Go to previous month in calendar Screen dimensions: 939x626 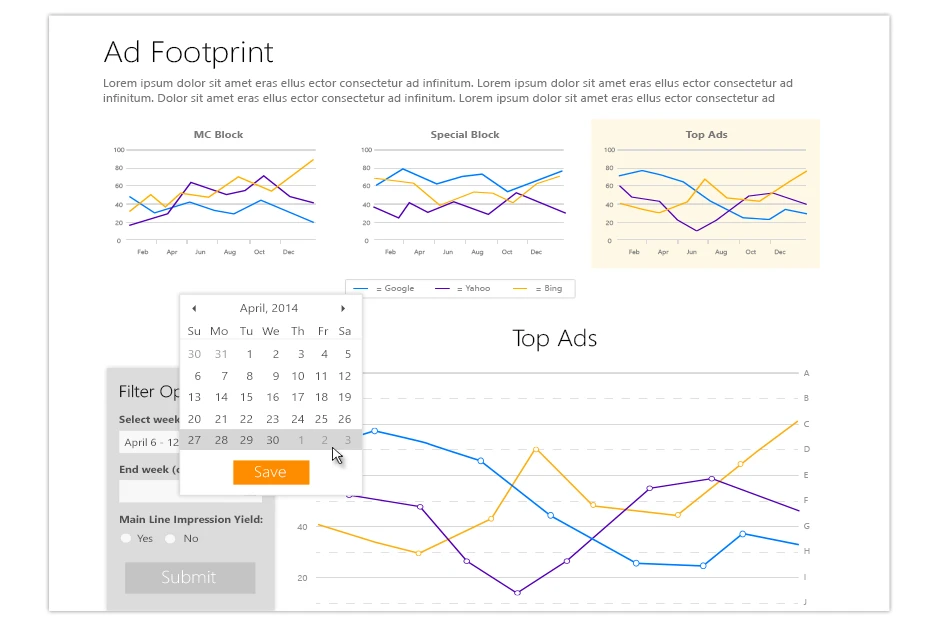click(x=194, y=309)
